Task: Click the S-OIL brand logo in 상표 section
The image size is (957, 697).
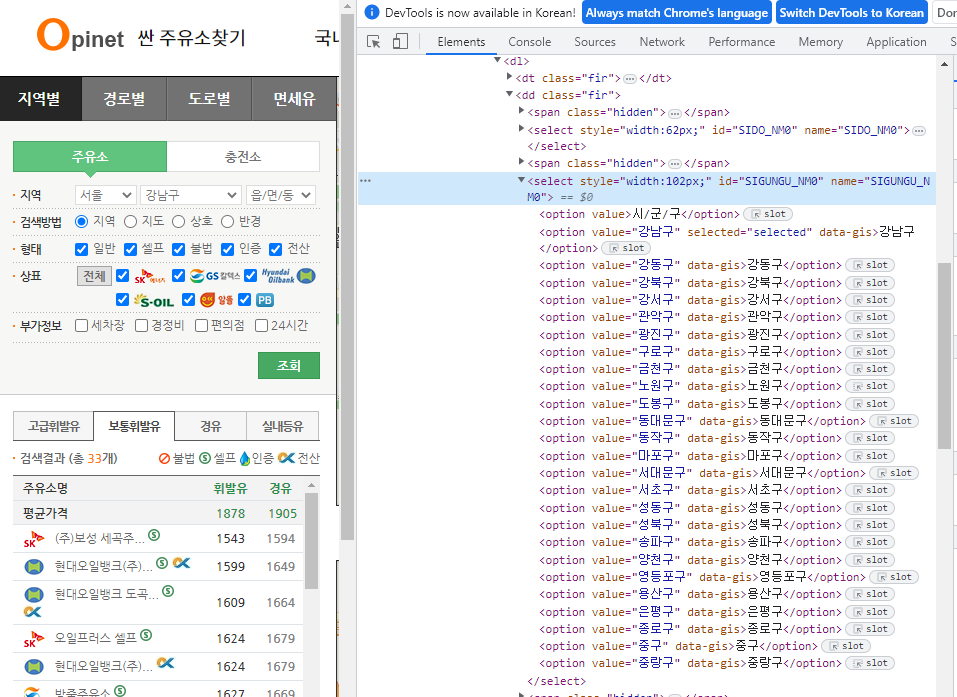Action: [x=153, y=300]
